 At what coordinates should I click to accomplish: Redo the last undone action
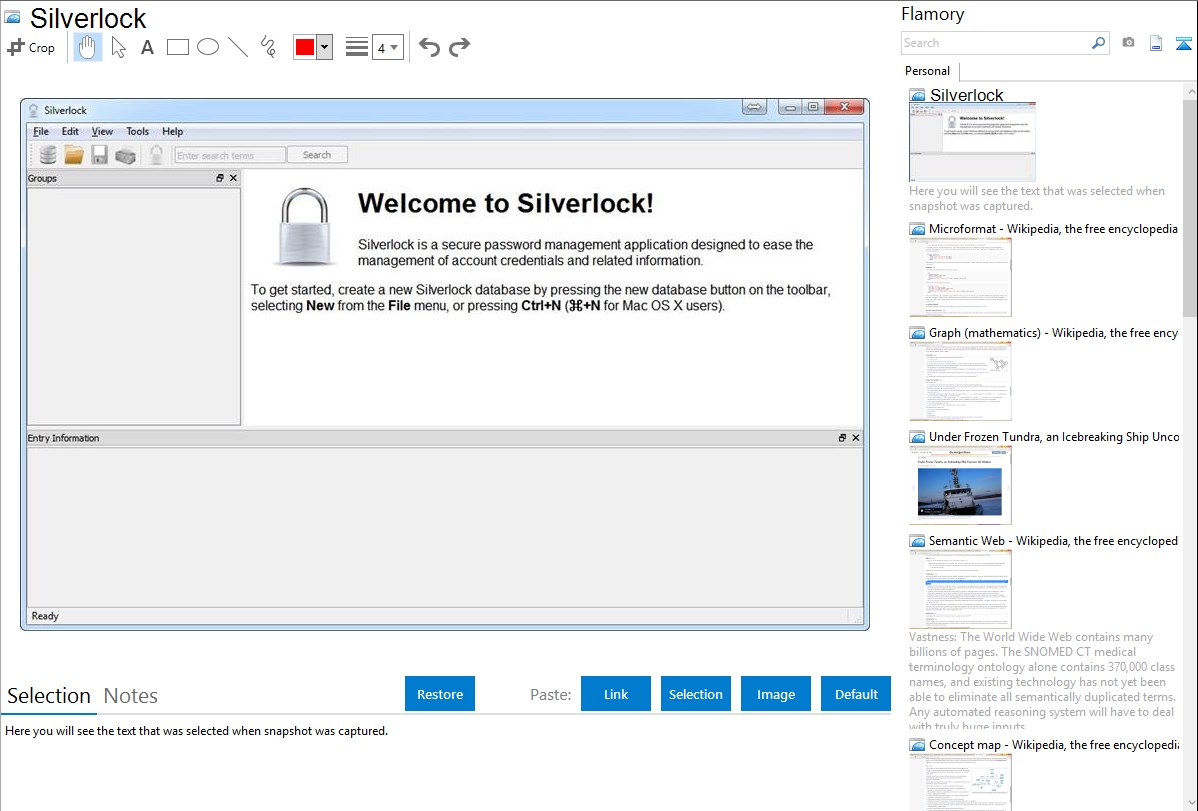pyautogui.click(x=460, y=47)
